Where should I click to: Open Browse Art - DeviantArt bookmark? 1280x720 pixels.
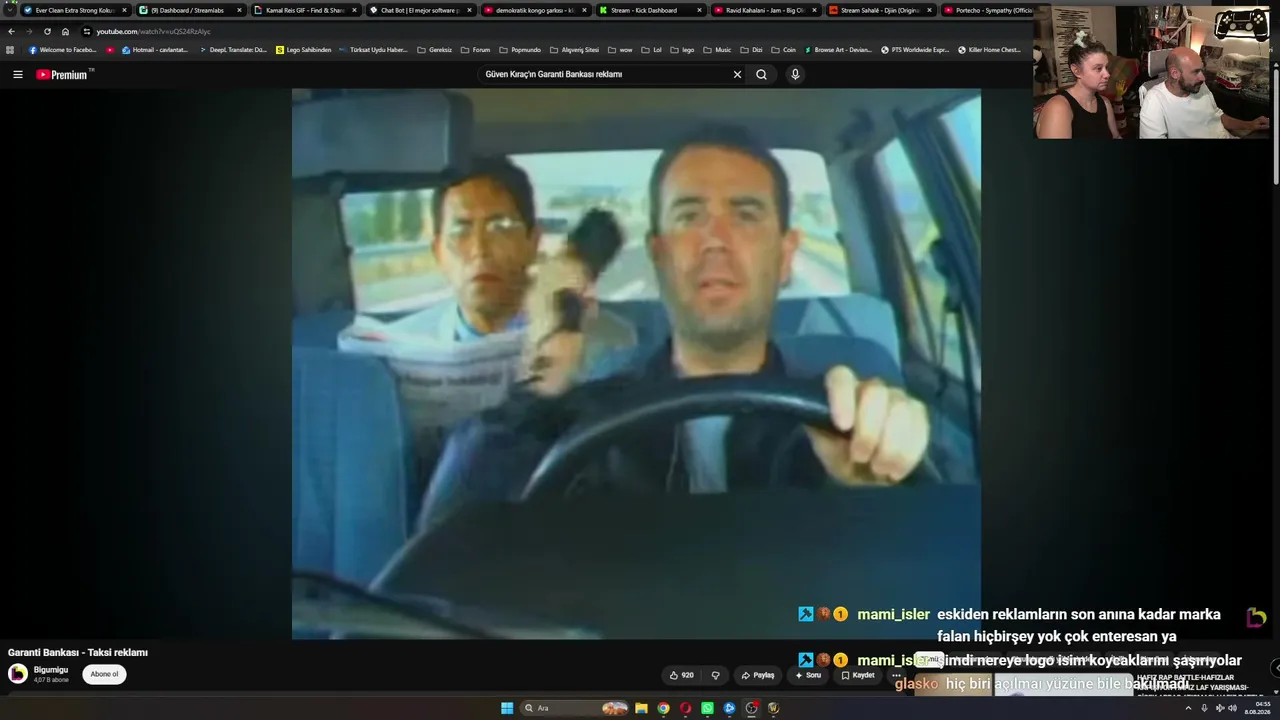pos(838,49)
